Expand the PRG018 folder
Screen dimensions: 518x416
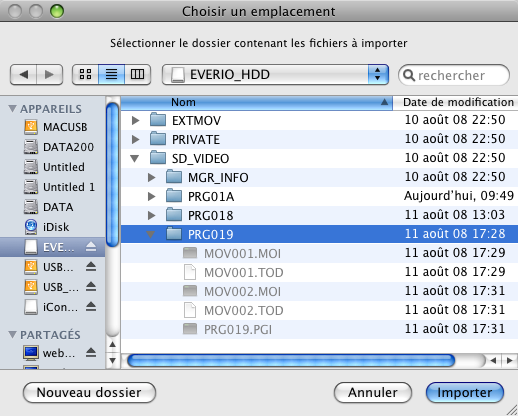(151, 215)
